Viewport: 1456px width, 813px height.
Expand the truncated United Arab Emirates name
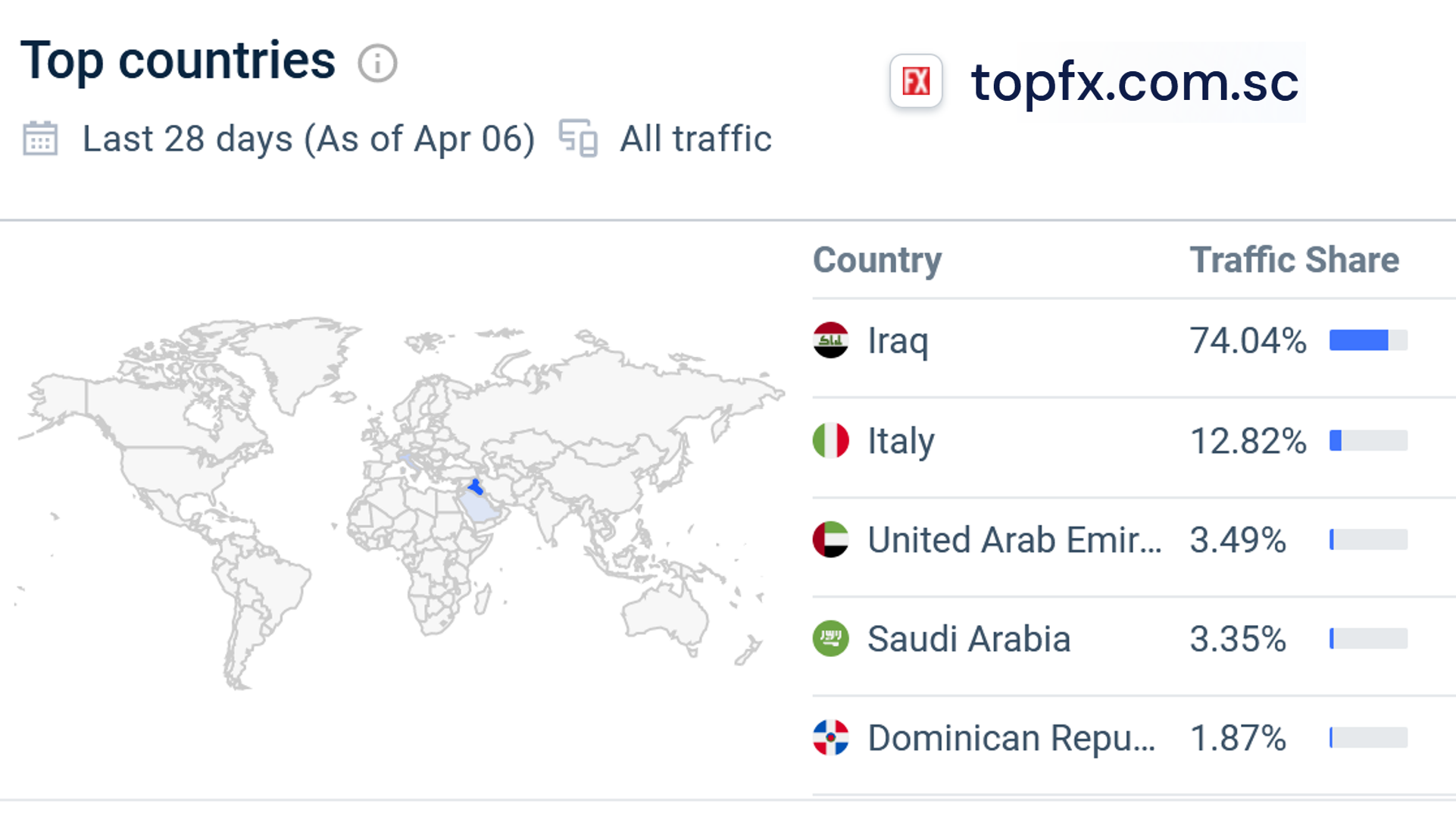[1015, 540]
